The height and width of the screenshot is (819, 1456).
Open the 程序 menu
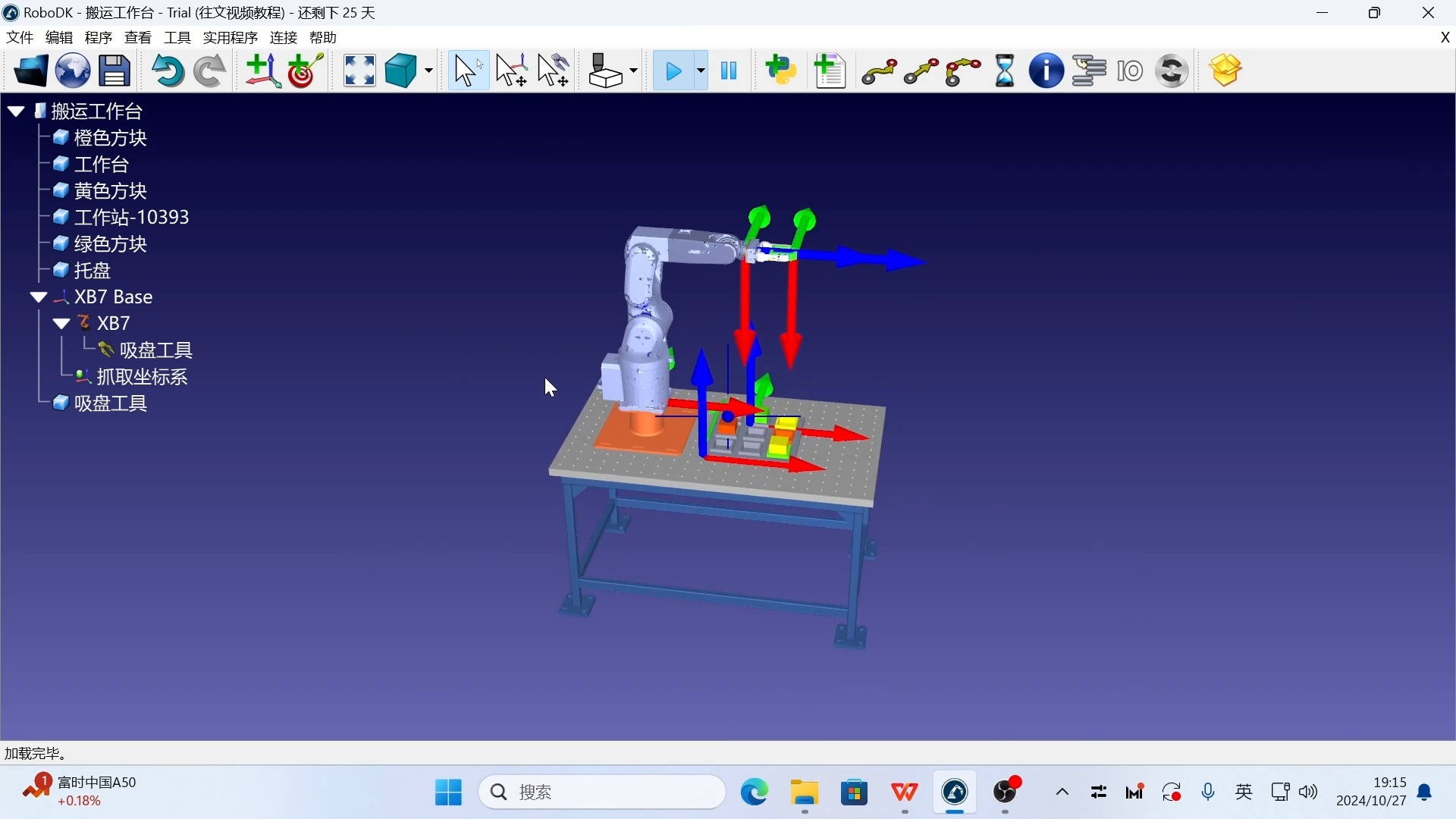99,38
